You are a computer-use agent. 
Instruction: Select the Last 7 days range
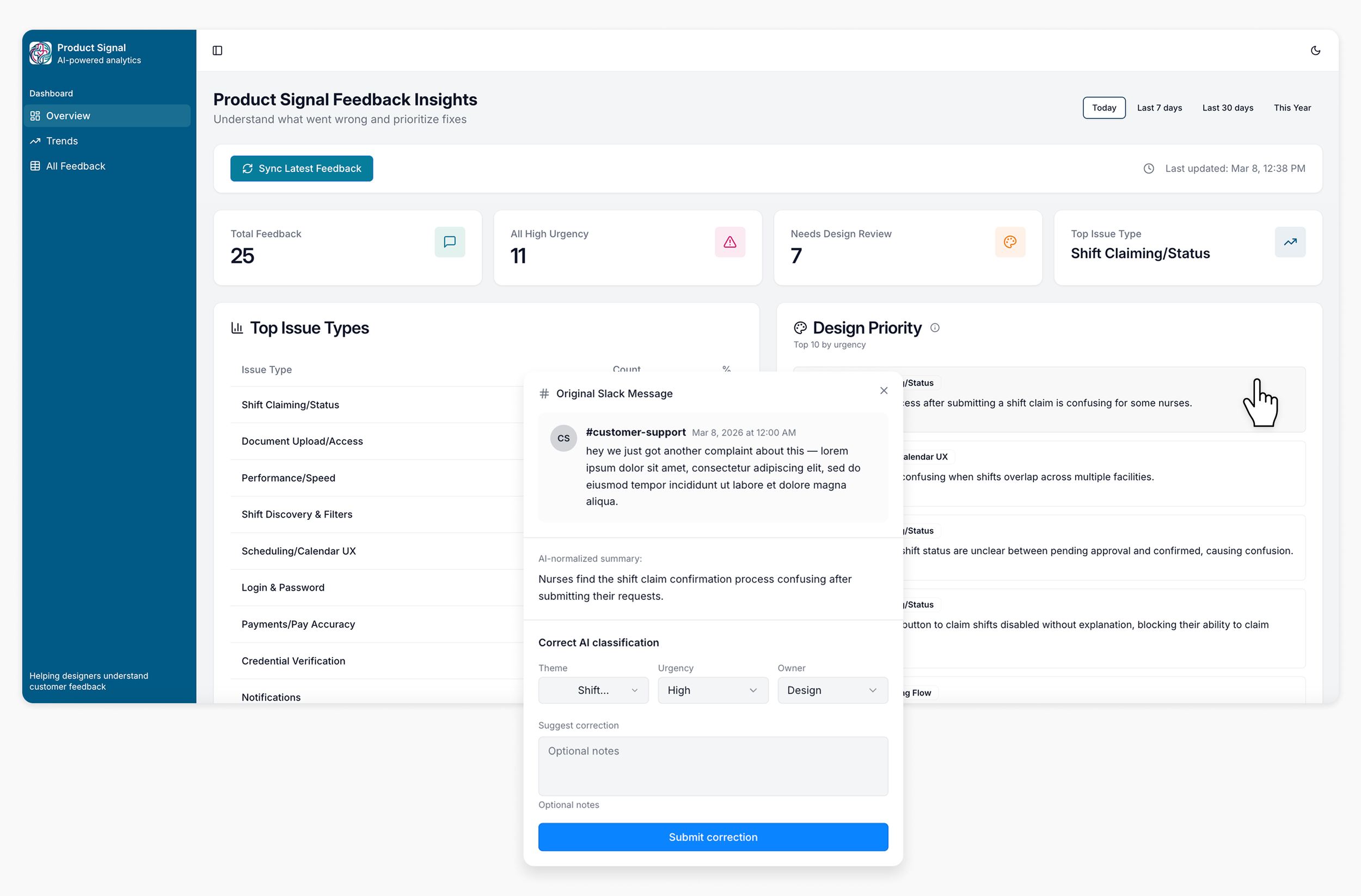pos(1159,107)
